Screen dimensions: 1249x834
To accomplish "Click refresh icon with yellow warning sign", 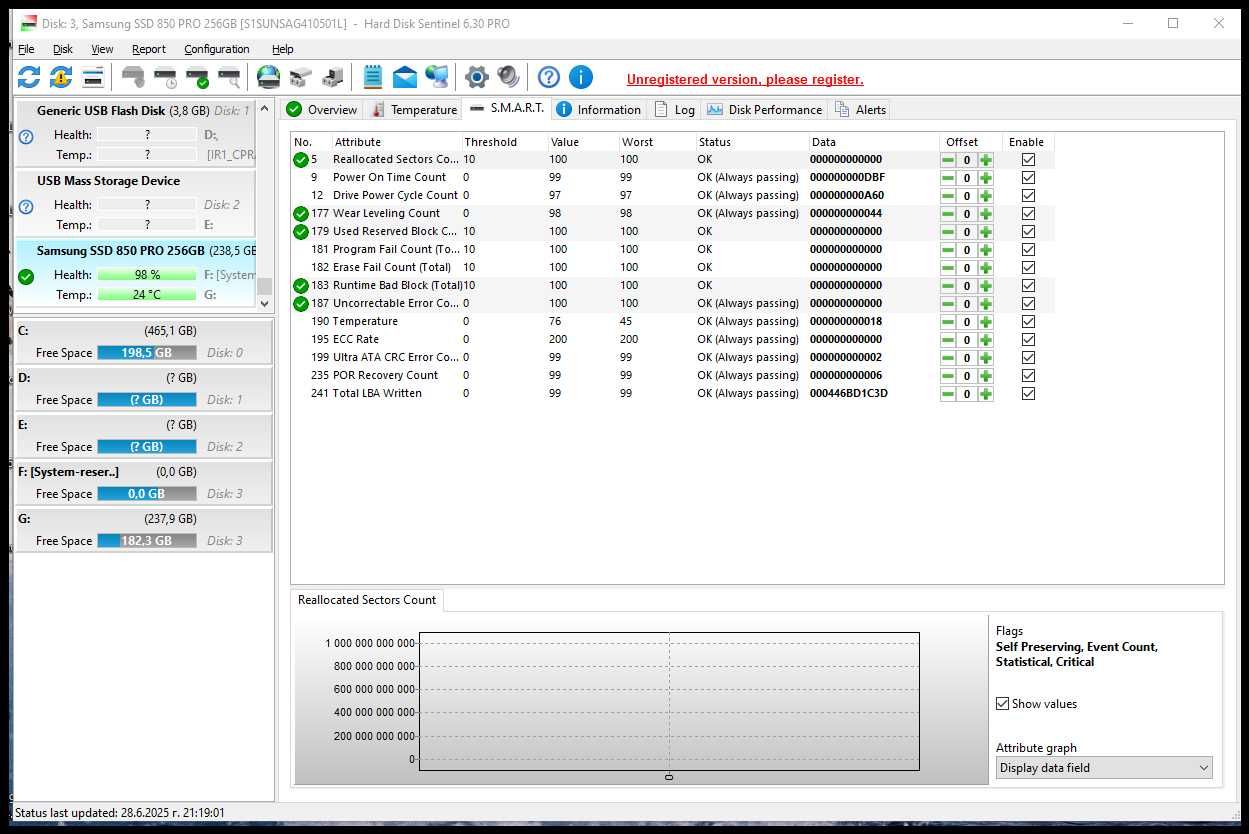I will (x=61, y=77).
